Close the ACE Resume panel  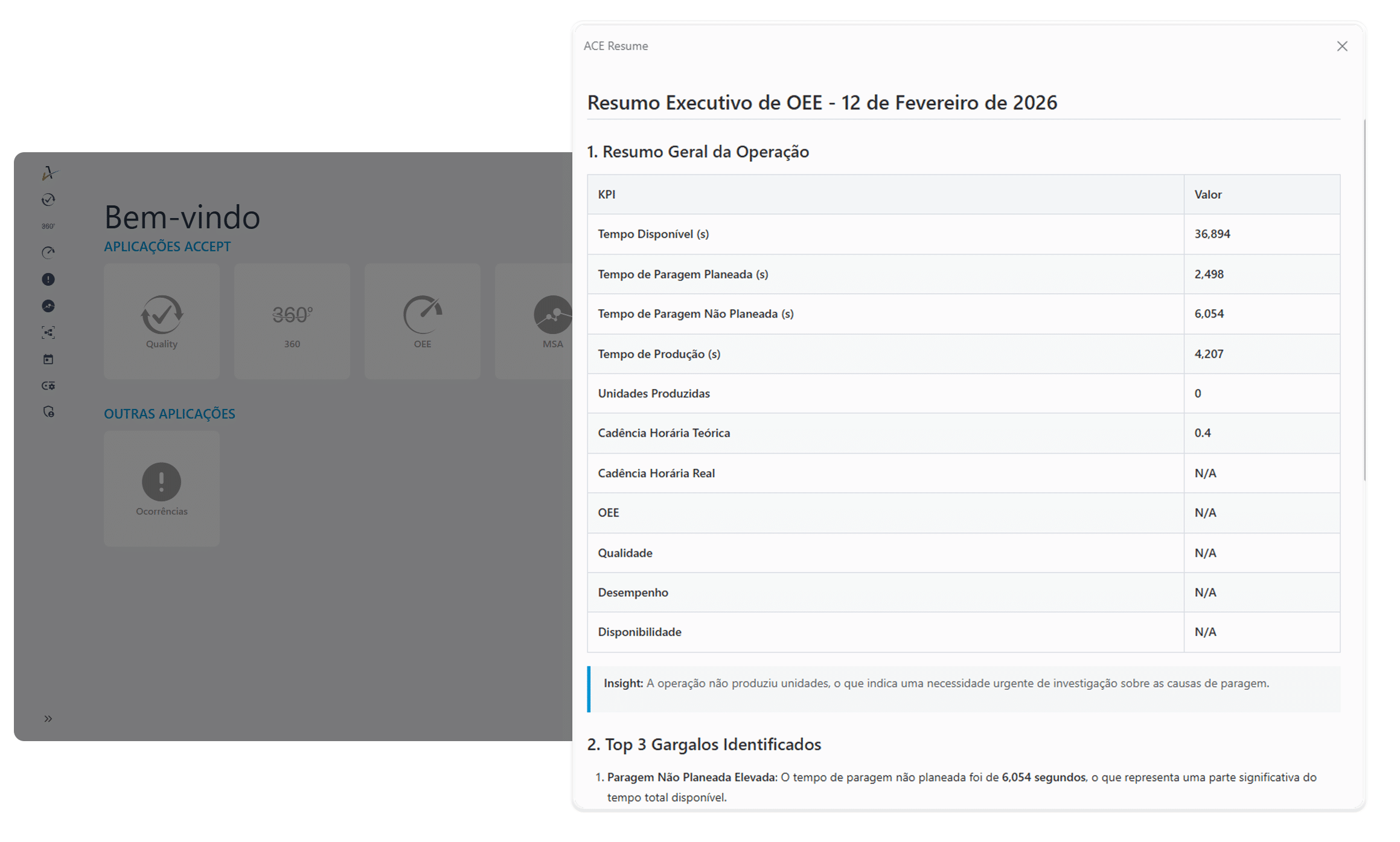pos(1342,47)
